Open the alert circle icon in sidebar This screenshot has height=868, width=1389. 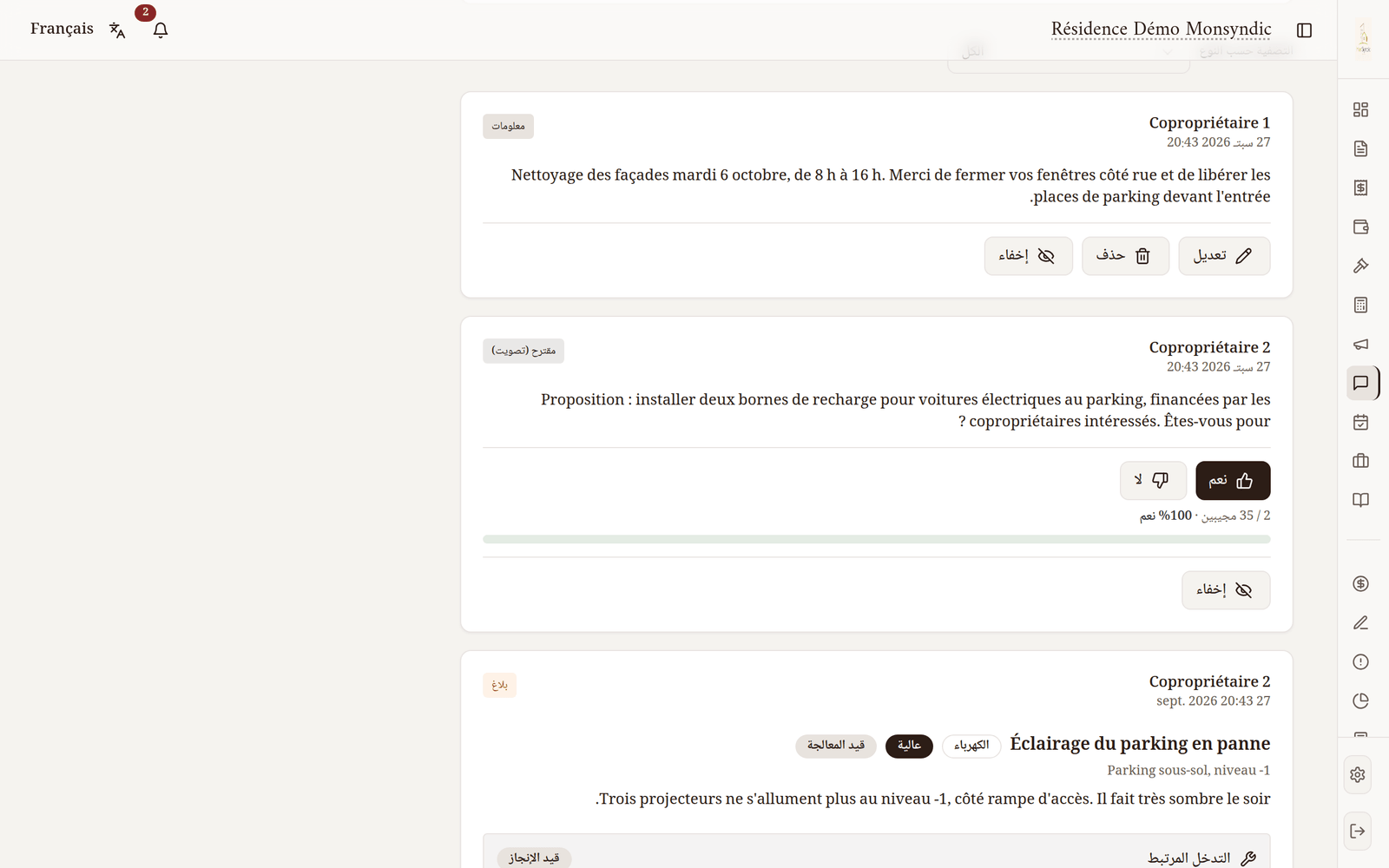pyautogui.click(x=1360, y=661)
